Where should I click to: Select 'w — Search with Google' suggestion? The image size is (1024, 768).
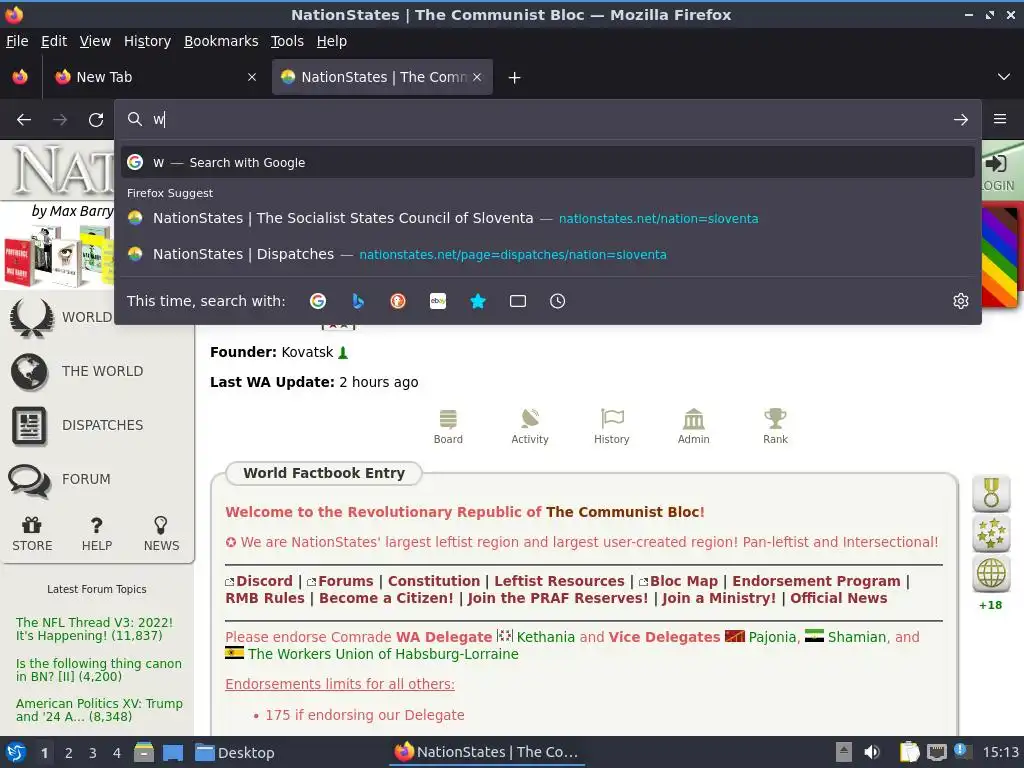(547, 163)
